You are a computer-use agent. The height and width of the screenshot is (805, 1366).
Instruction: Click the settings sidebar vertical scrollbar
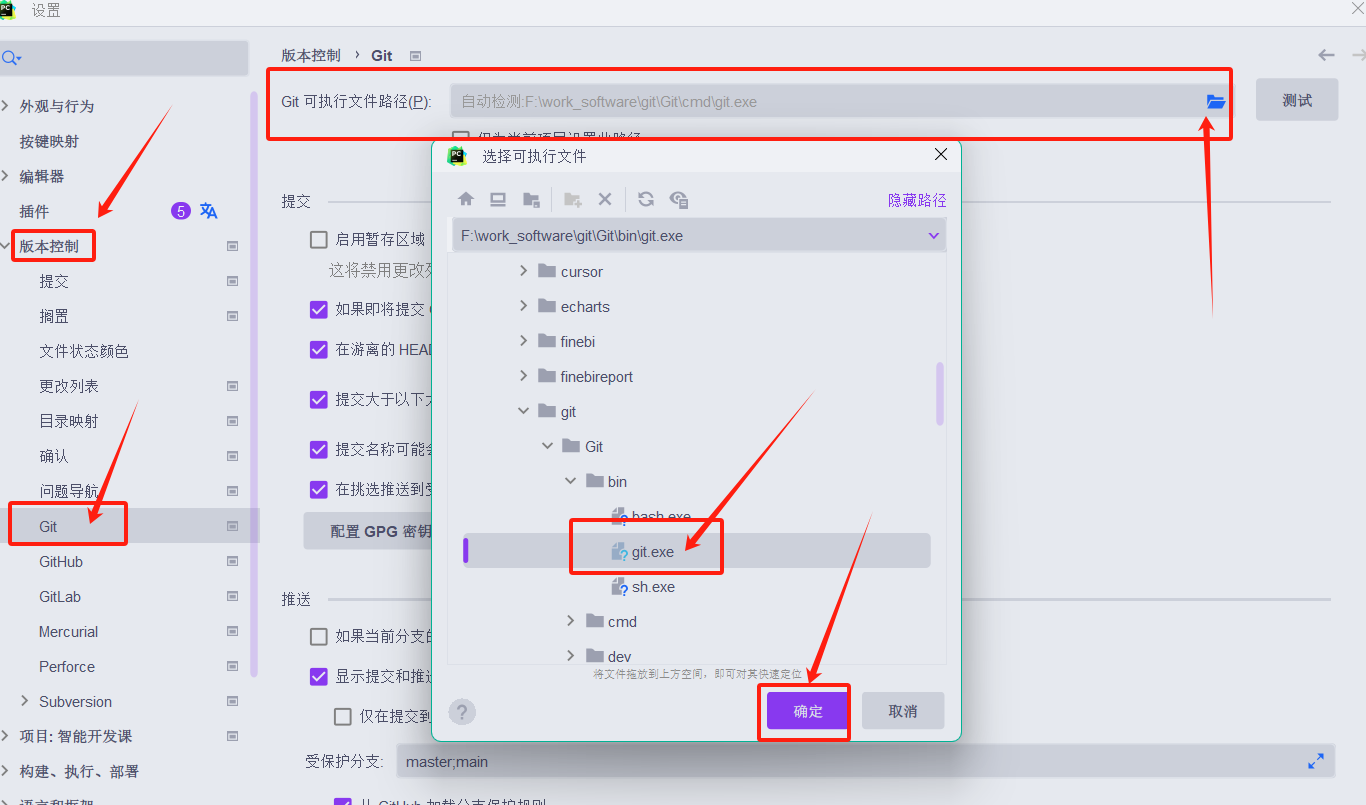[254, 384]
